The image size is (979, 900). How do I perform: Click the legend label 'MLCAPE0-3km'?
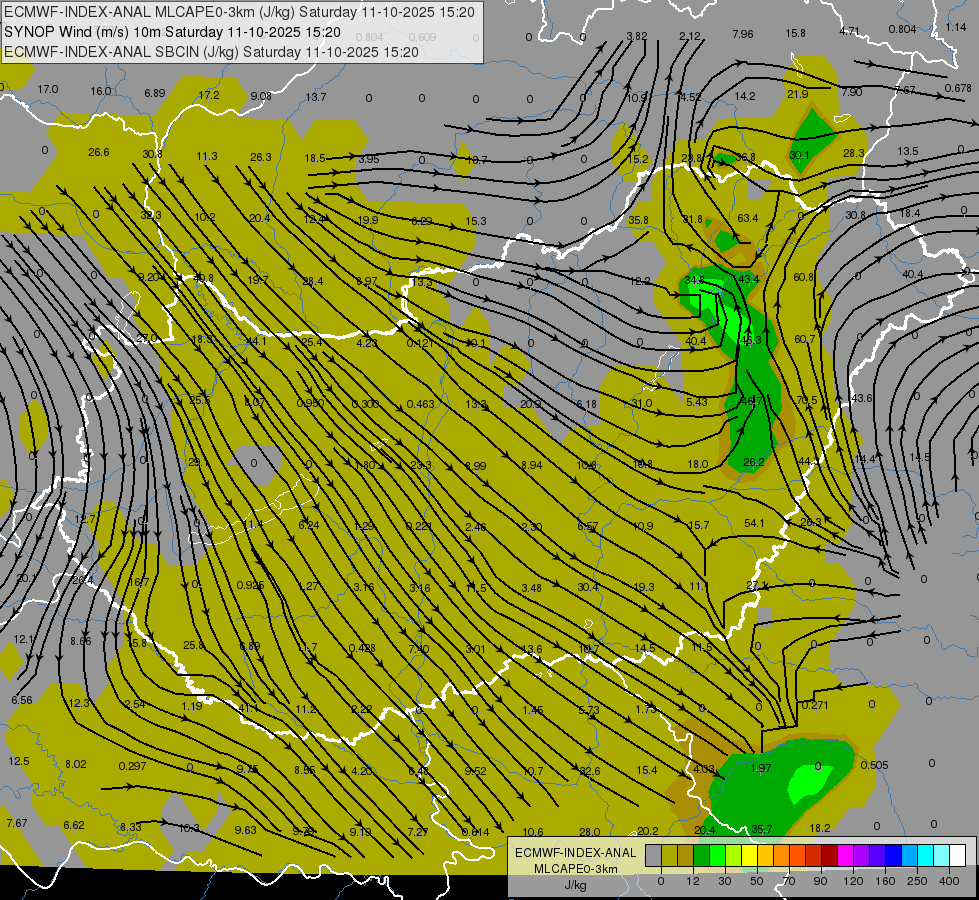(576, 869)
